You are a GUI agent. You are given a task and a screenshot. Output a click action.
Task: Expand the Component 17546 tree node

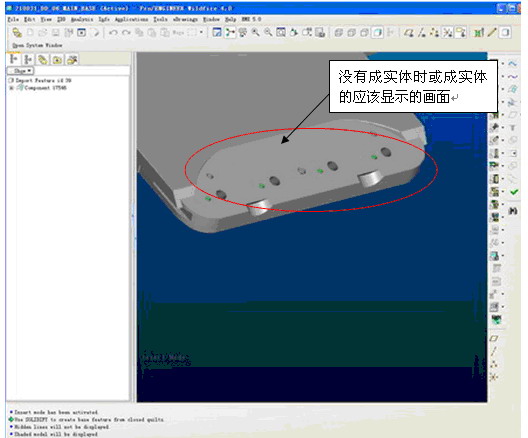(x=12, y=88)
